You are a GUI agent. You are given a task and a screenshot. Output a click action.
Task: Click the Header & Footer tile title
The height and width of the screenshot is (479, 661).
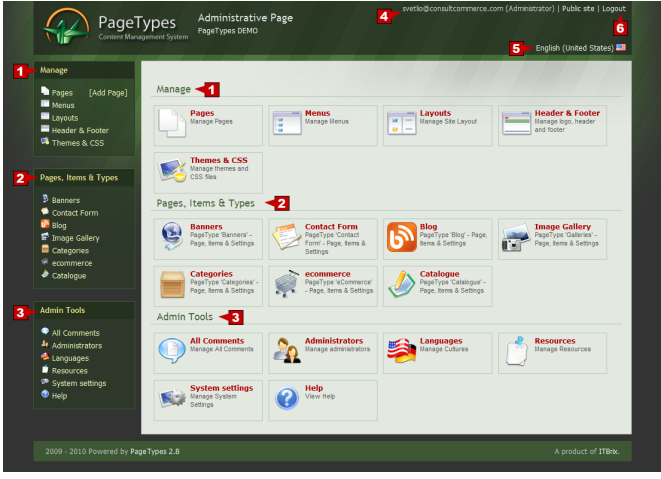(567, 113)
